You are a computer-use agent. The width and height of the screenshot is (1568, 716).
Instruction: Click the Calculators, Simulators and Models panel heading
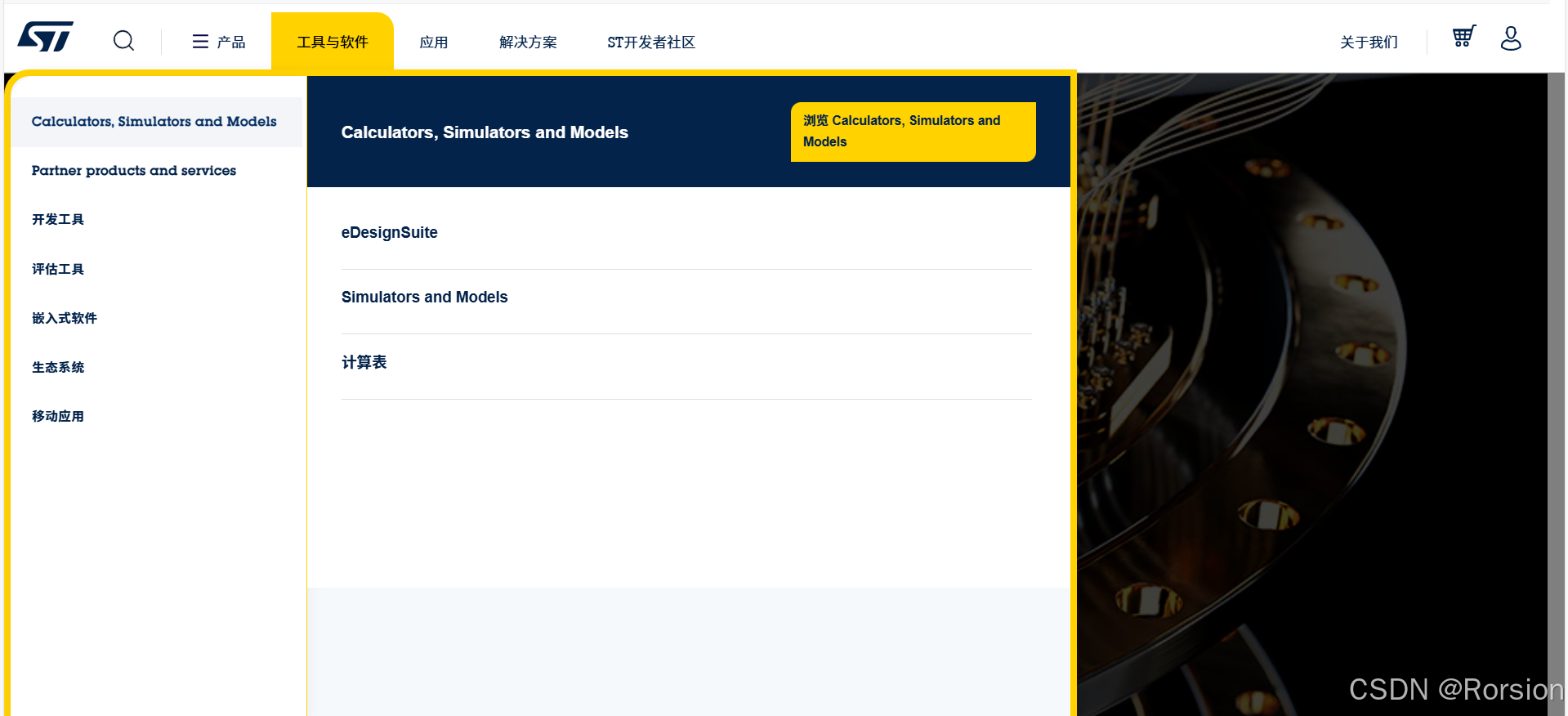point(485,132)
